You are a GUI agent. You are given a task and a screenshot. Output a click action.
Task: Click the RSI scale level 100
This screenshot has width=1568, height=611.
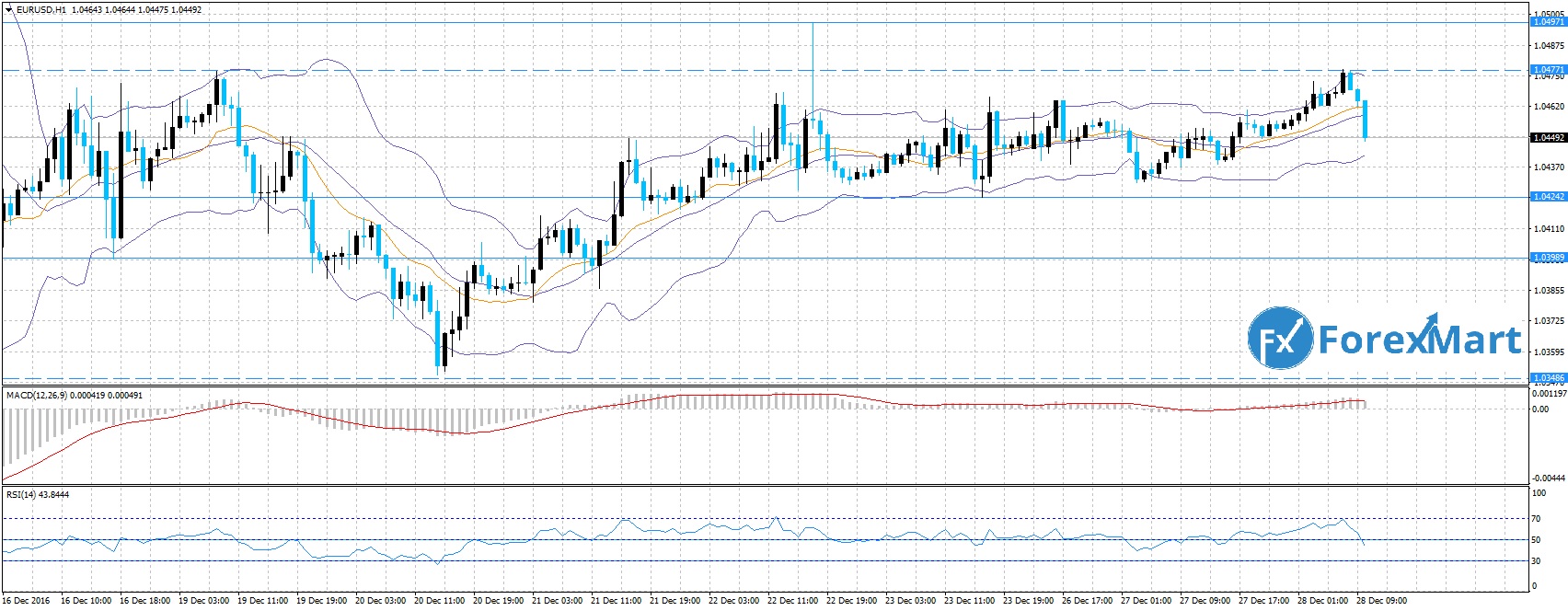pos(1541,493)
